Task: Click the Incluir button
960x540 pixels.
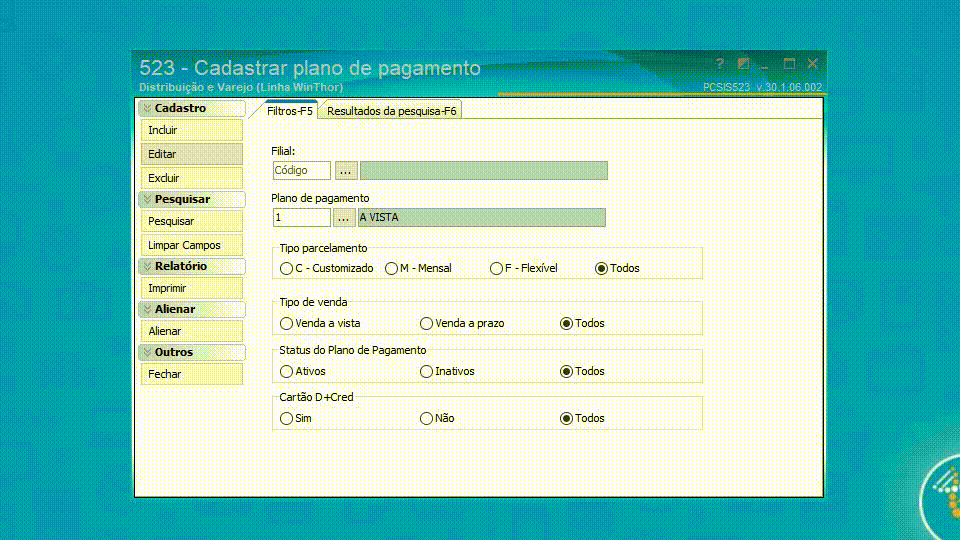Action: (192, 130)
